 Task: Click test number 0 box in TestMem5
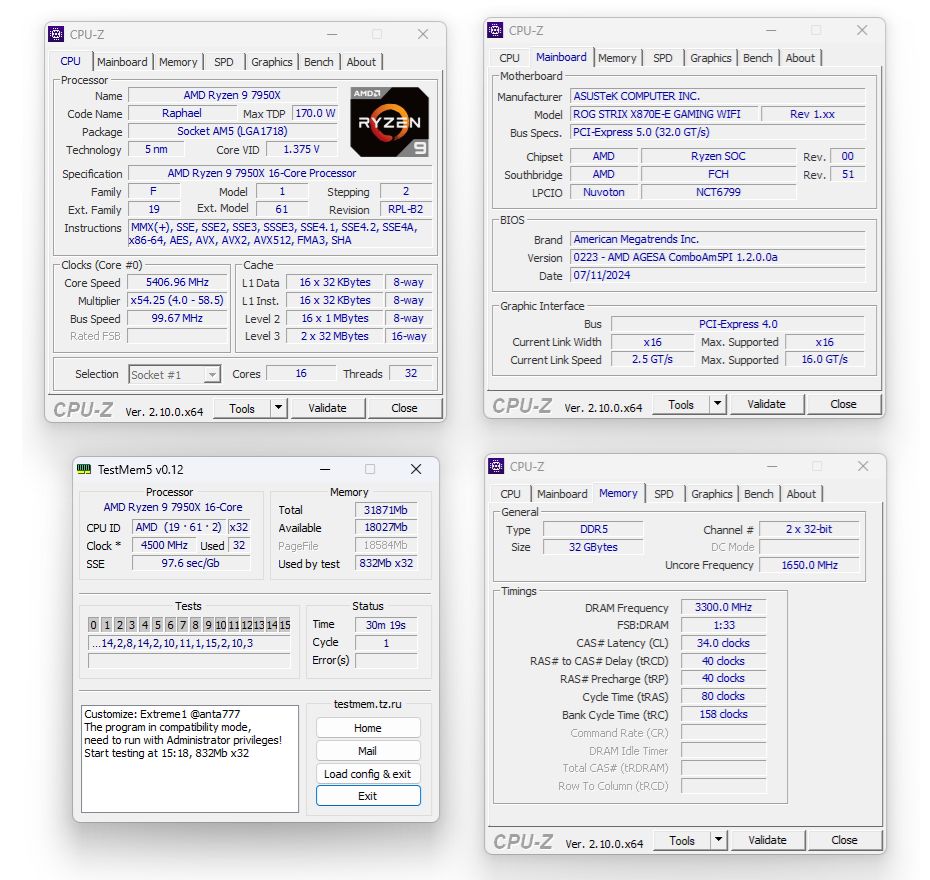pos(93,624)
